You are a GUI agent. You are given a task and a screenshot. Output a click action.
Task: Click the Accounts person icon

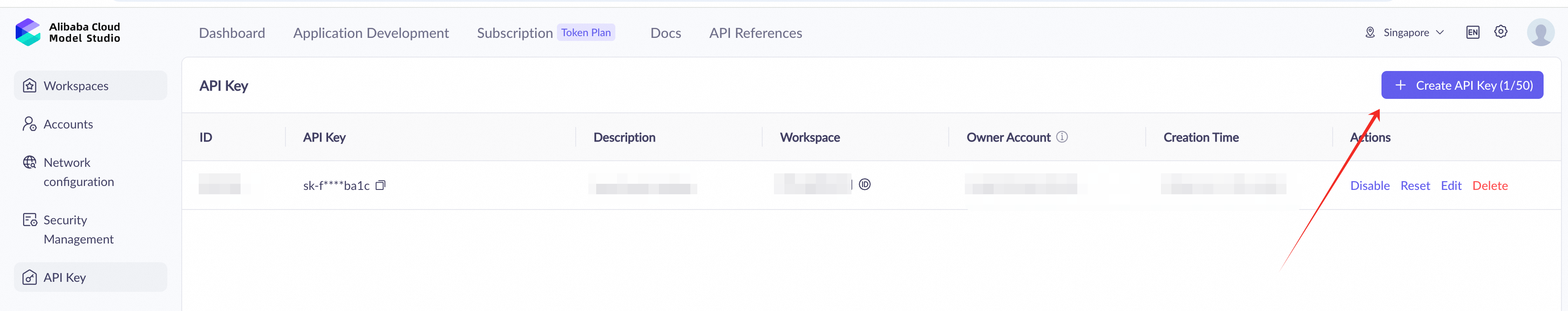[x=29, y=124]
